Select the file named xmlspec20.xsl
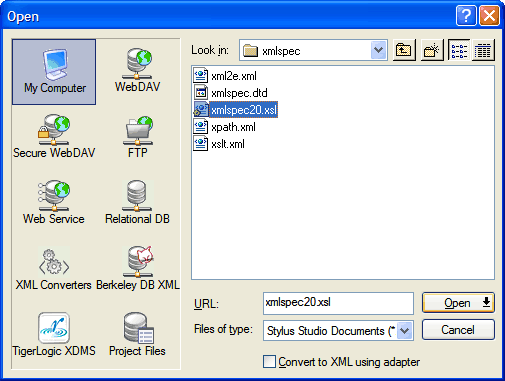Screen dimensions: 505x381 tap(244, 110)
